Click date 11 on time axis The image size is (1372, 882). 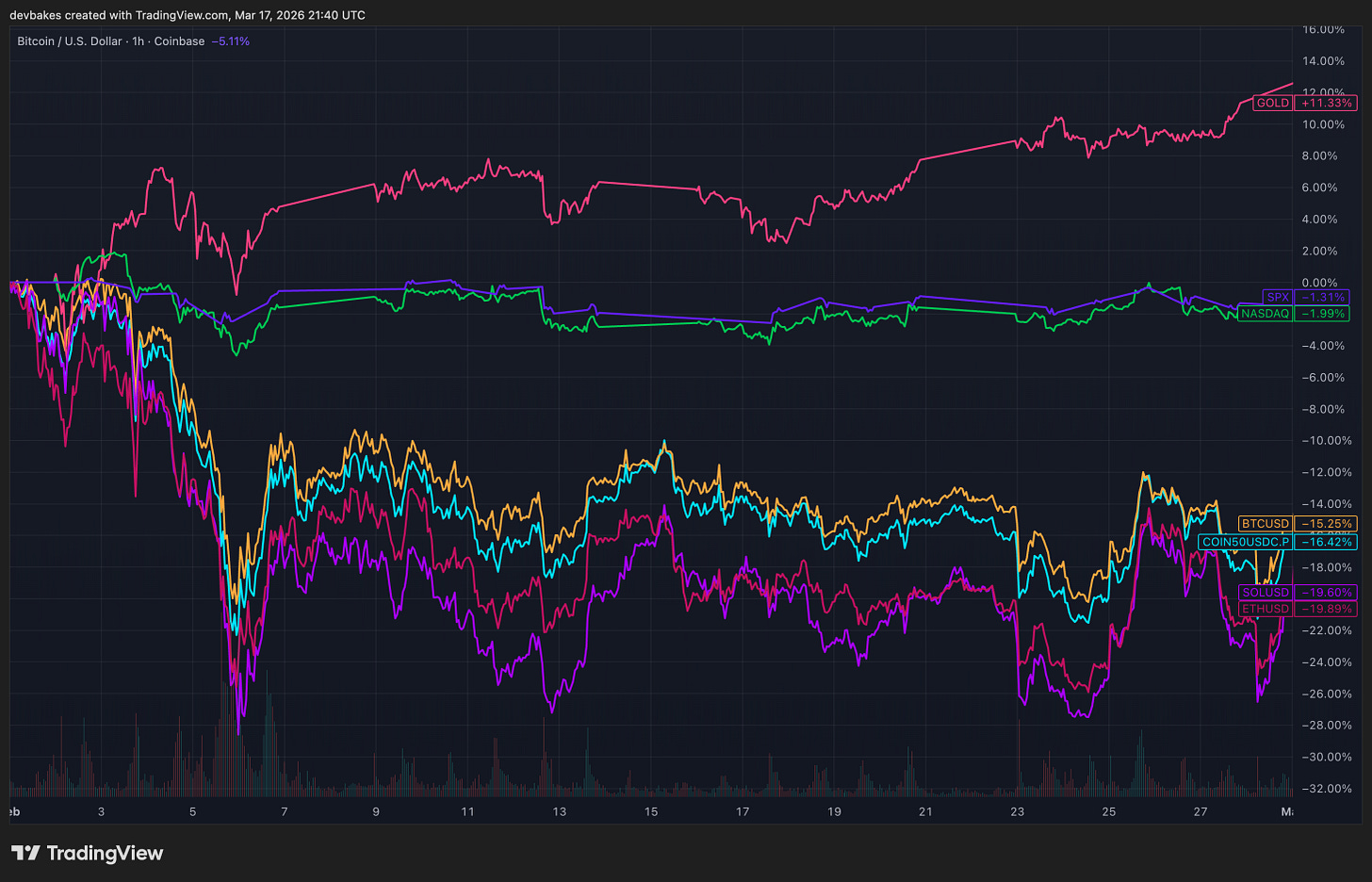tap(467, 811)
